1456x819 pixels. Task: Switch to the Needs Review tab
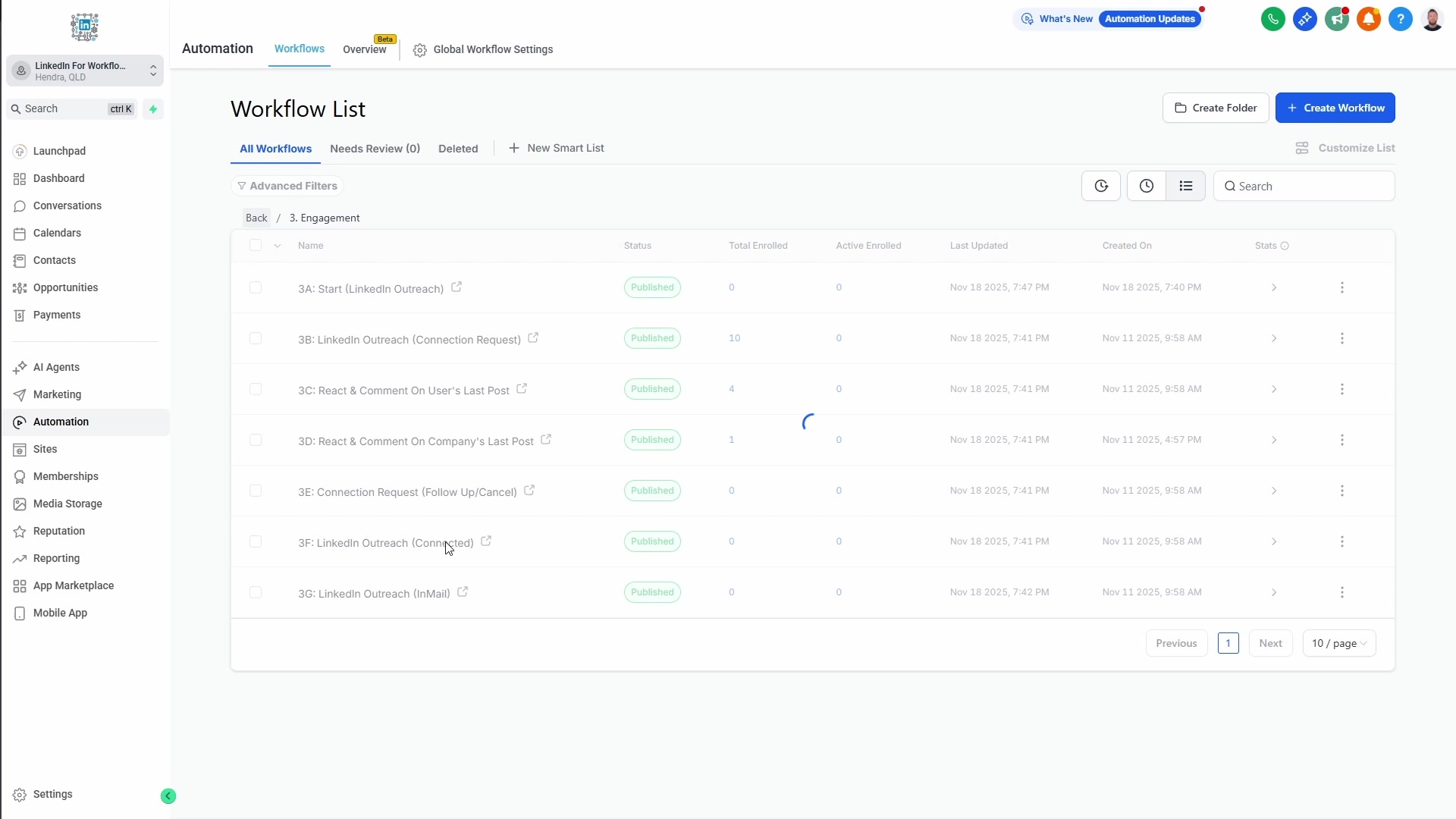[375, 149]
